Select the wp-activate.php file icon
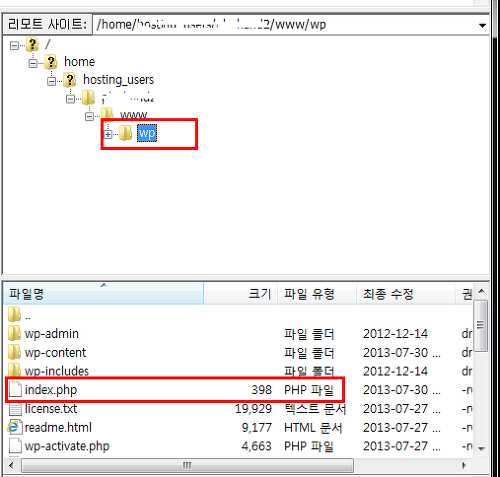The height and width of the screenshot is (477, 500). pyautogui.click(x=15, y=446)
